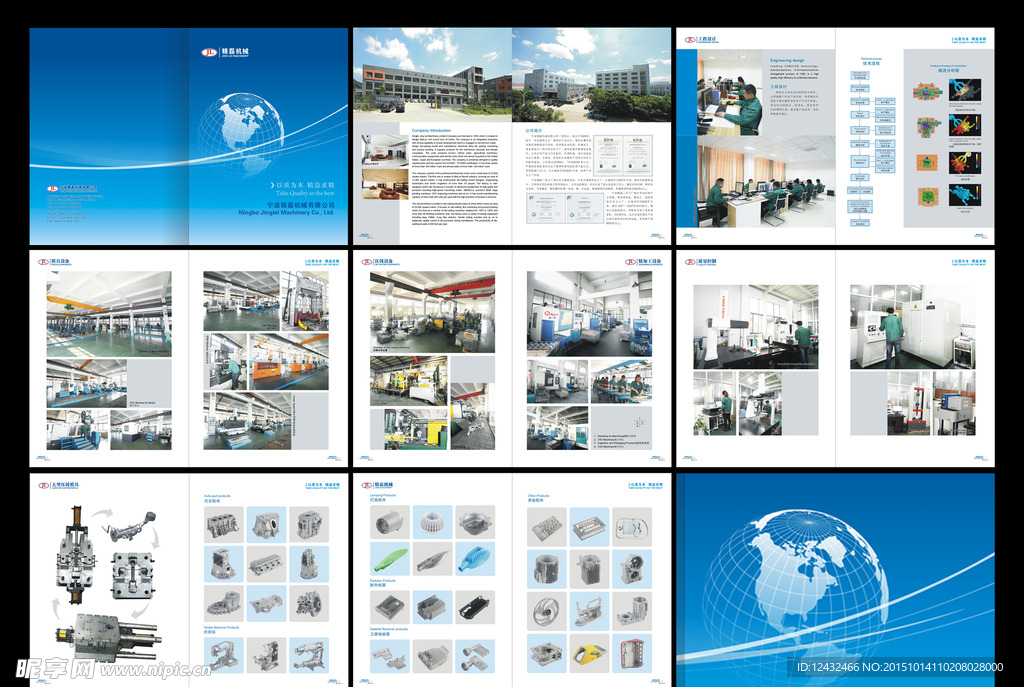Select the blue lamp housing product image
The width and height of the screenshot is (1024, 687).
click(x=475, y=560)
